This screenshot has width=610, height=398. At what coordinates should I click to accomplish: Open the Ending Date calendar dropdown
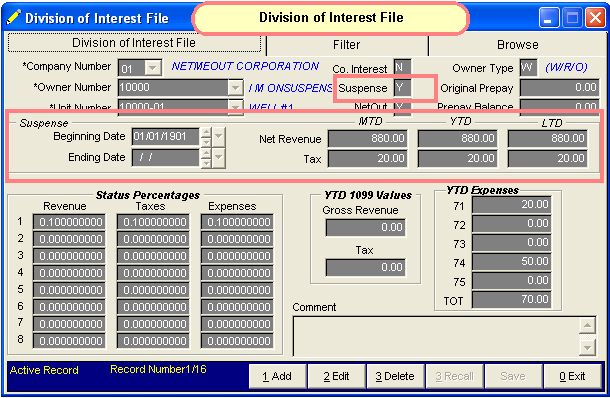[219, 157]
